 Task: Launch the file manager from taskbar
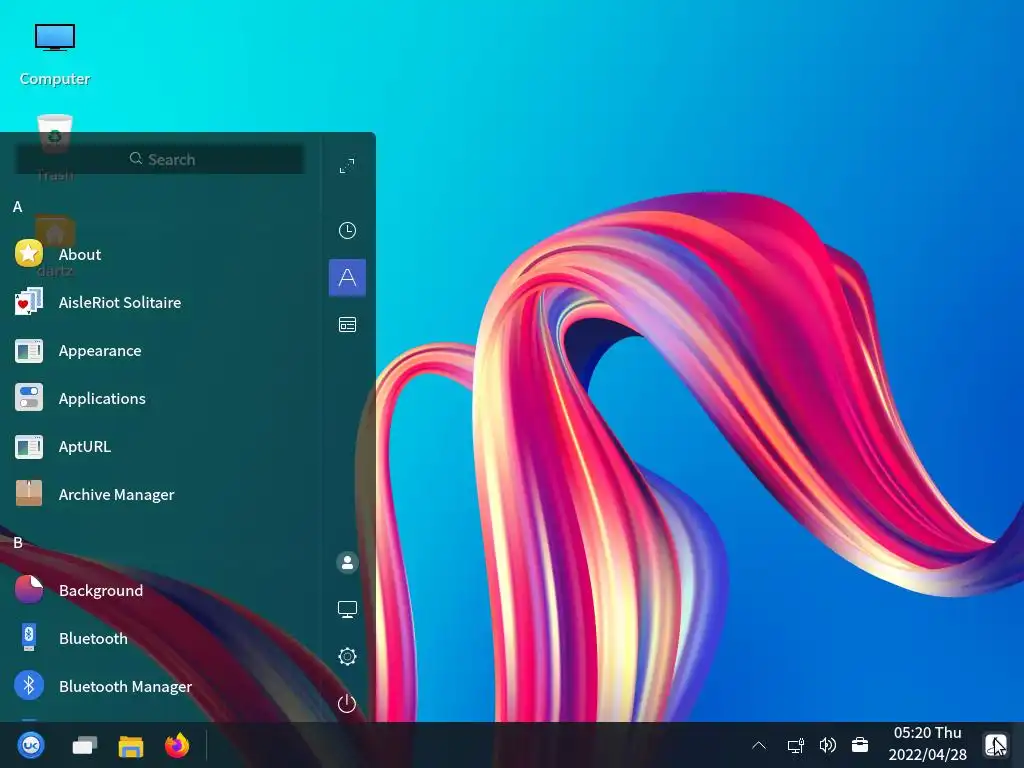(131, 745)
